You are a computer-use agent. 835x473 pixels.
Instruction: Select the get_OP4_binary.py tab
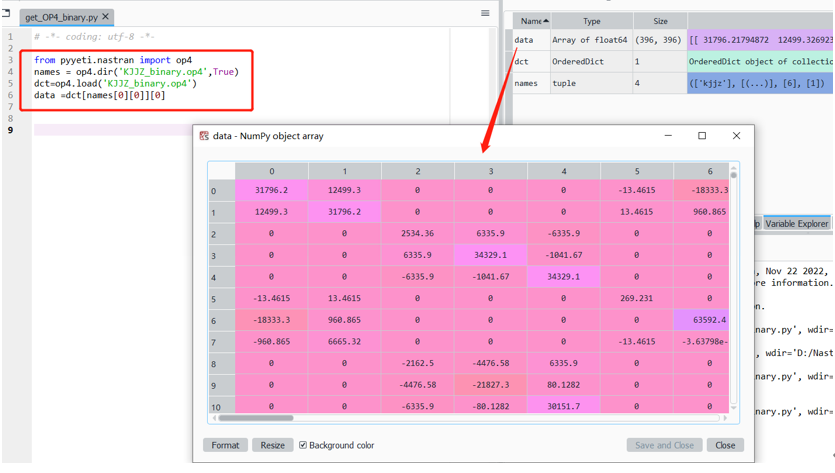[x=67, y=17]
